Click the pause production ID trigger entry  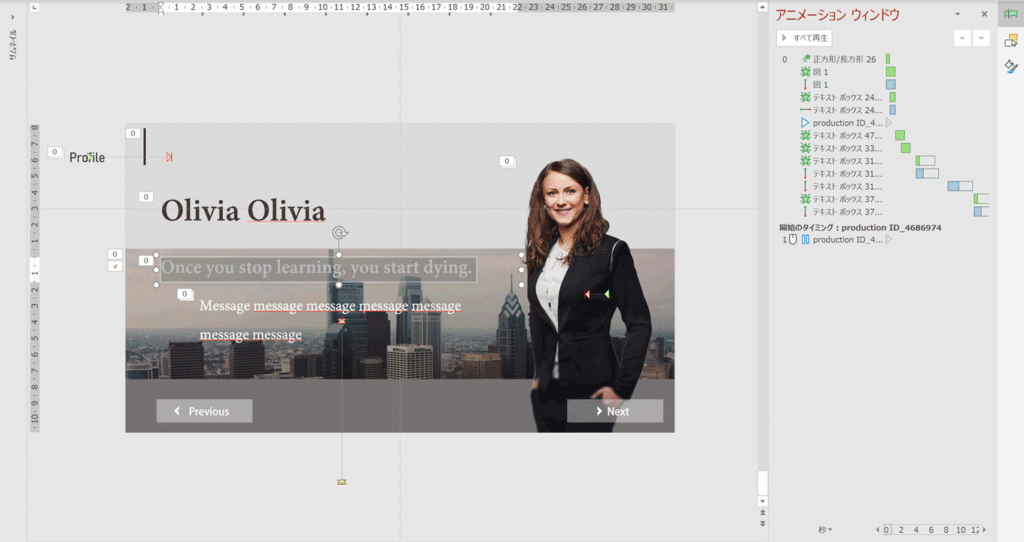[x=847, y=240]
